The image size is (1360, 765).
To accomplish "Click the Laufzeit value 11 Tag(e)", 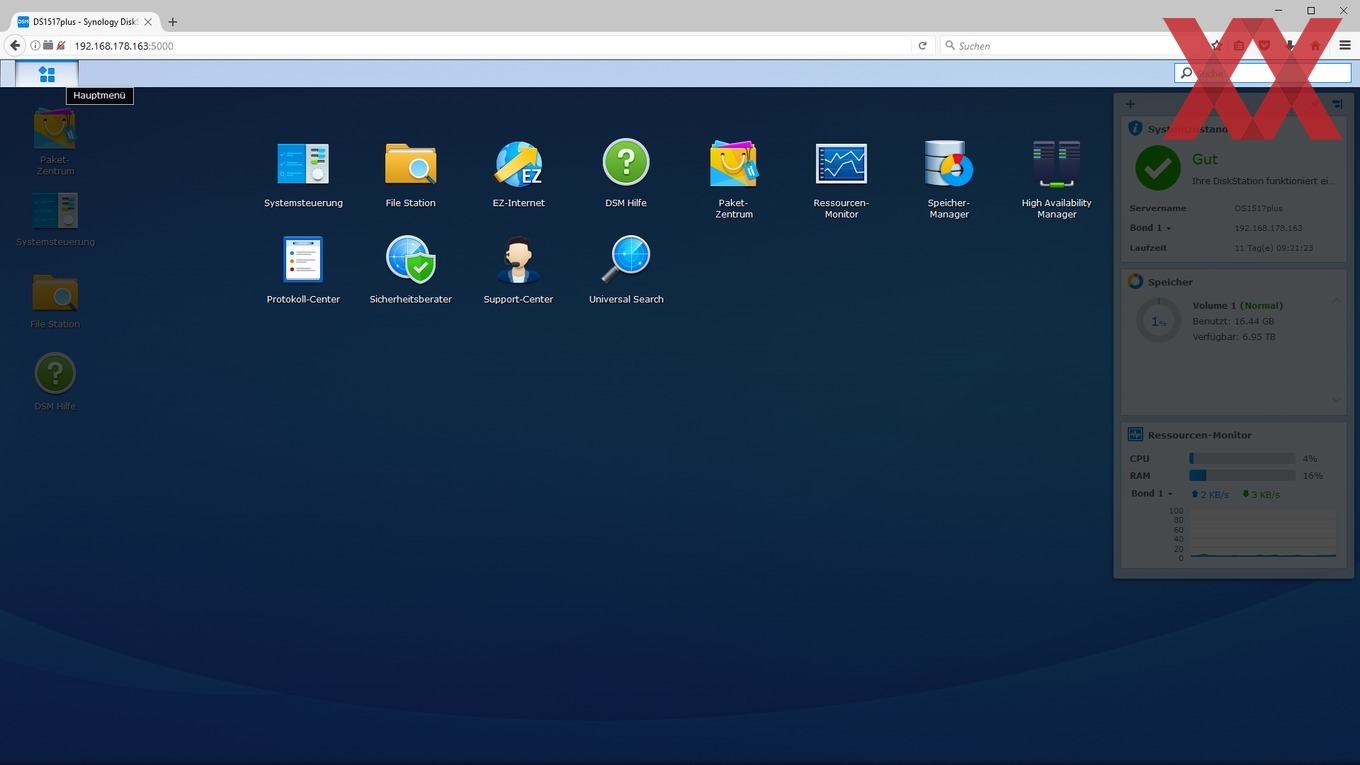I will tap(1274, 248).
